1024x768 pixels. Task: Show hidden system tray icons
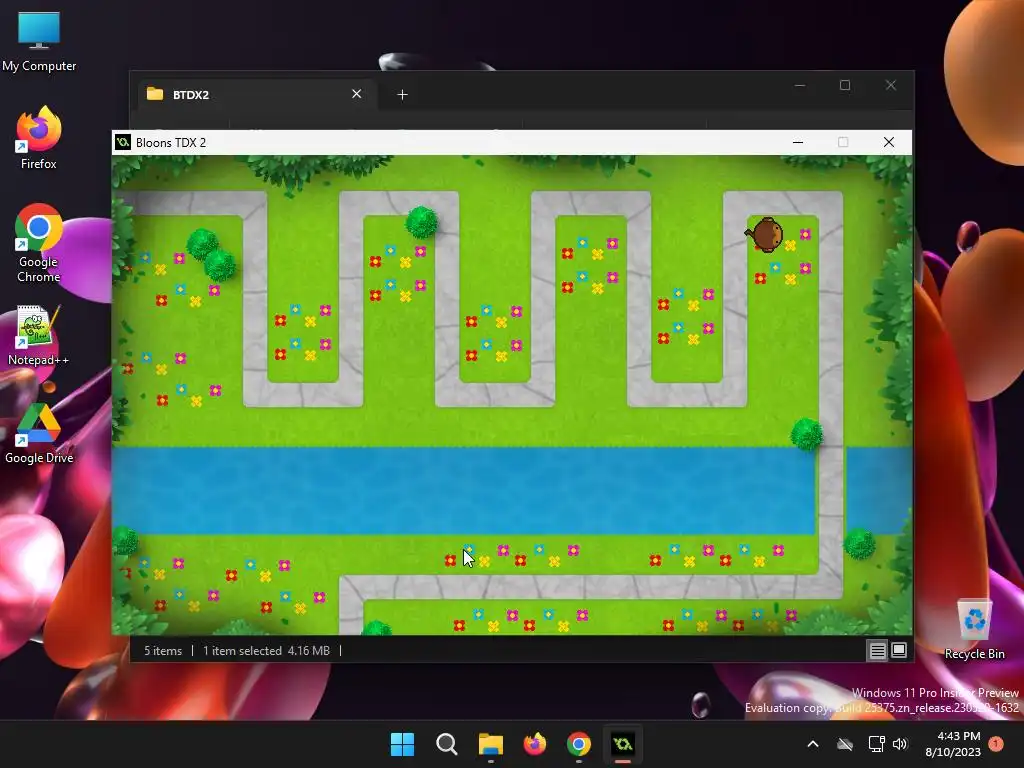point(813,744)
